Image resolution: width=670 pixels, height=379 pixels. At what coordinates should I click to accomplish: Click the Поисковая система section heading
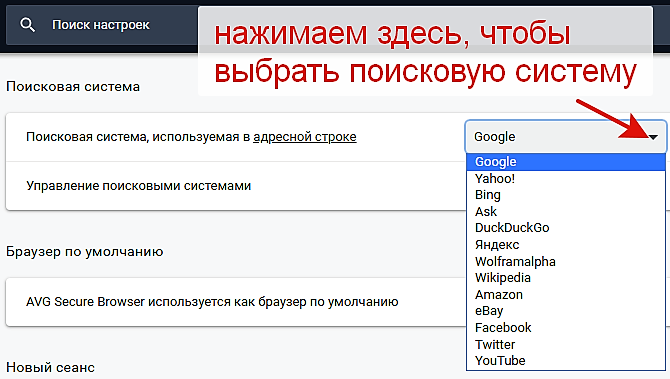coord(73,87)
